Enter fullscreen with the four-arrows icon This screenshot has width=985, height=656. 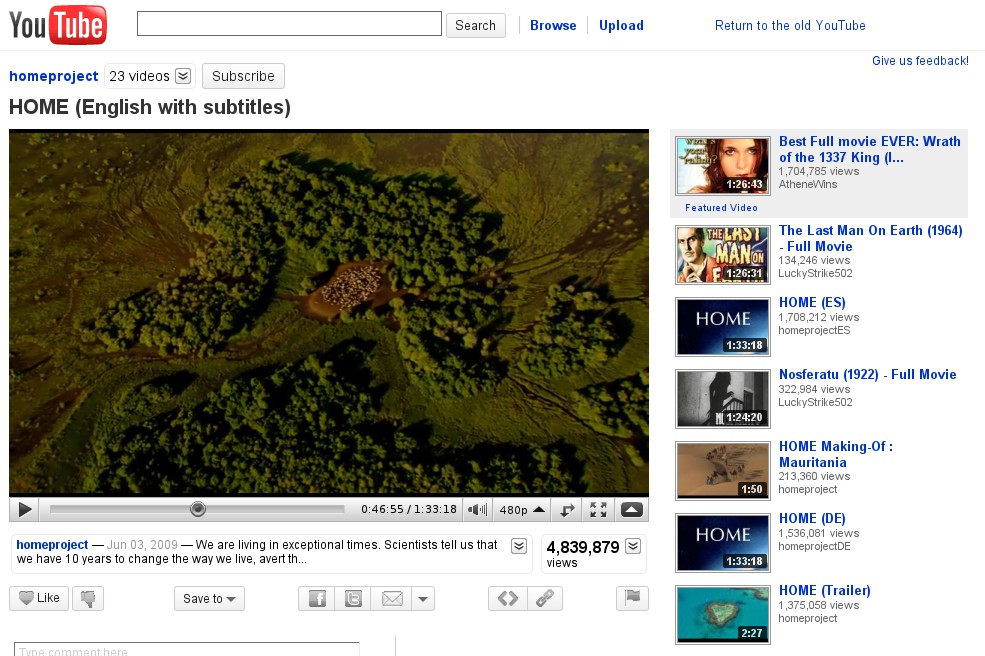[x=598, y=510]
